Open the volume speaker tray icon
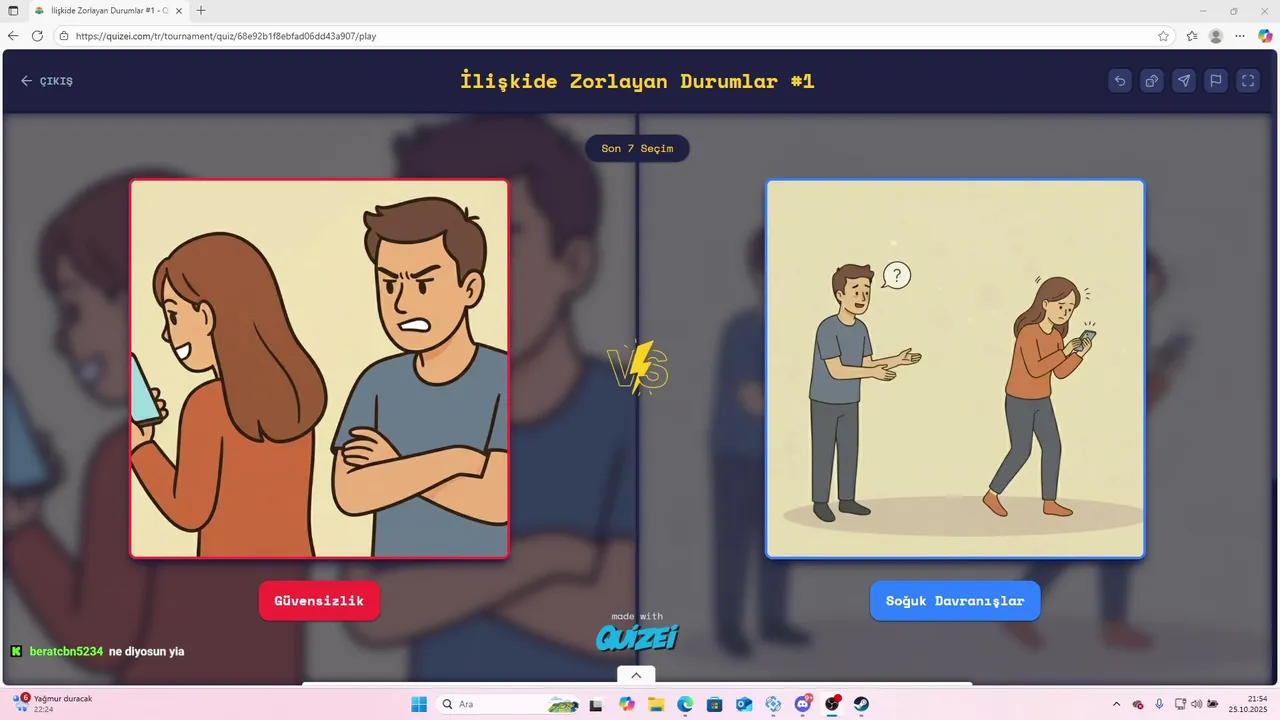The width and height of the screenshot is (1280, 720). click(x=1197, y=704)
